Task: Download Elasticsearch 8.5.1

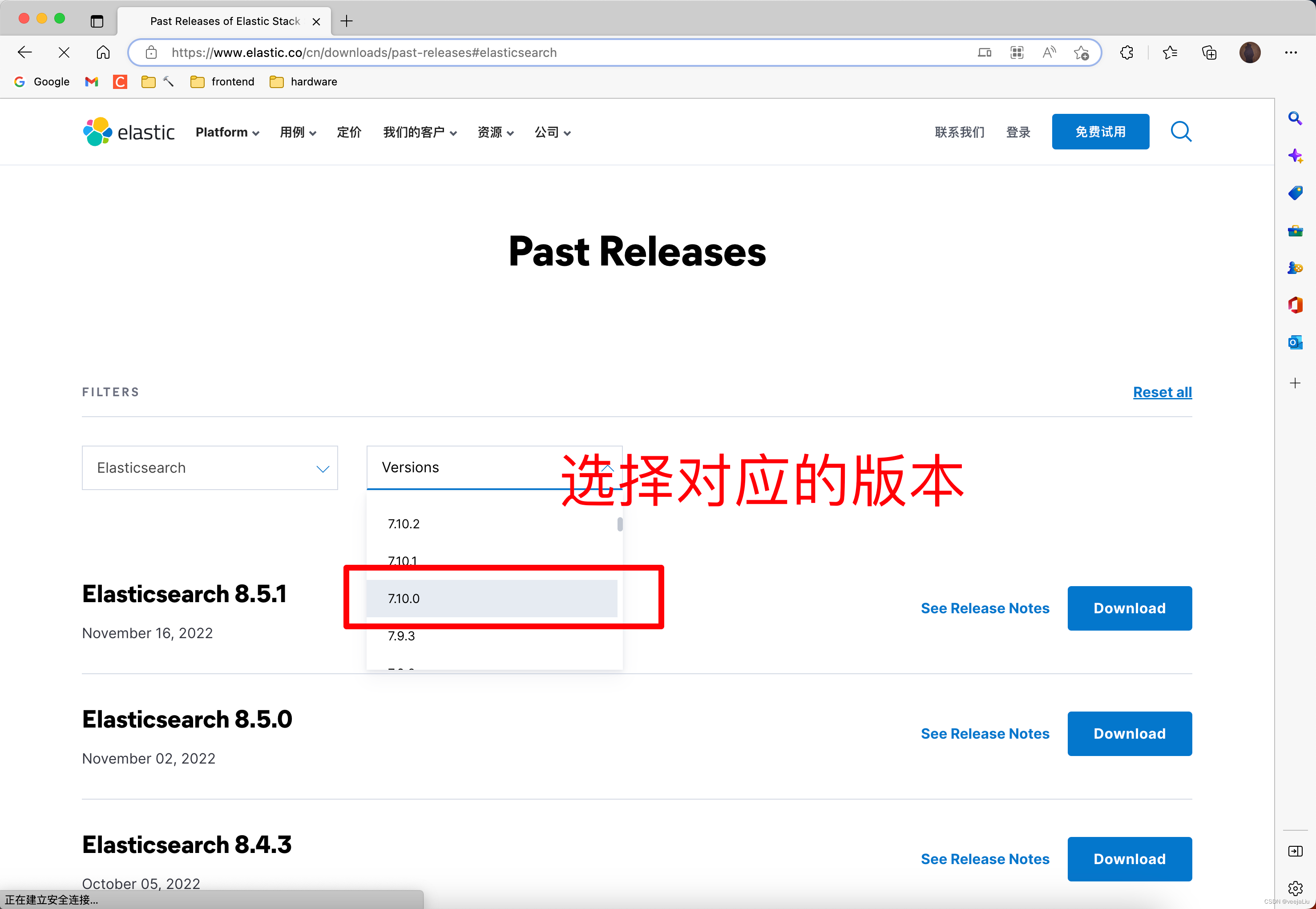Action: tap(1129, 608)
